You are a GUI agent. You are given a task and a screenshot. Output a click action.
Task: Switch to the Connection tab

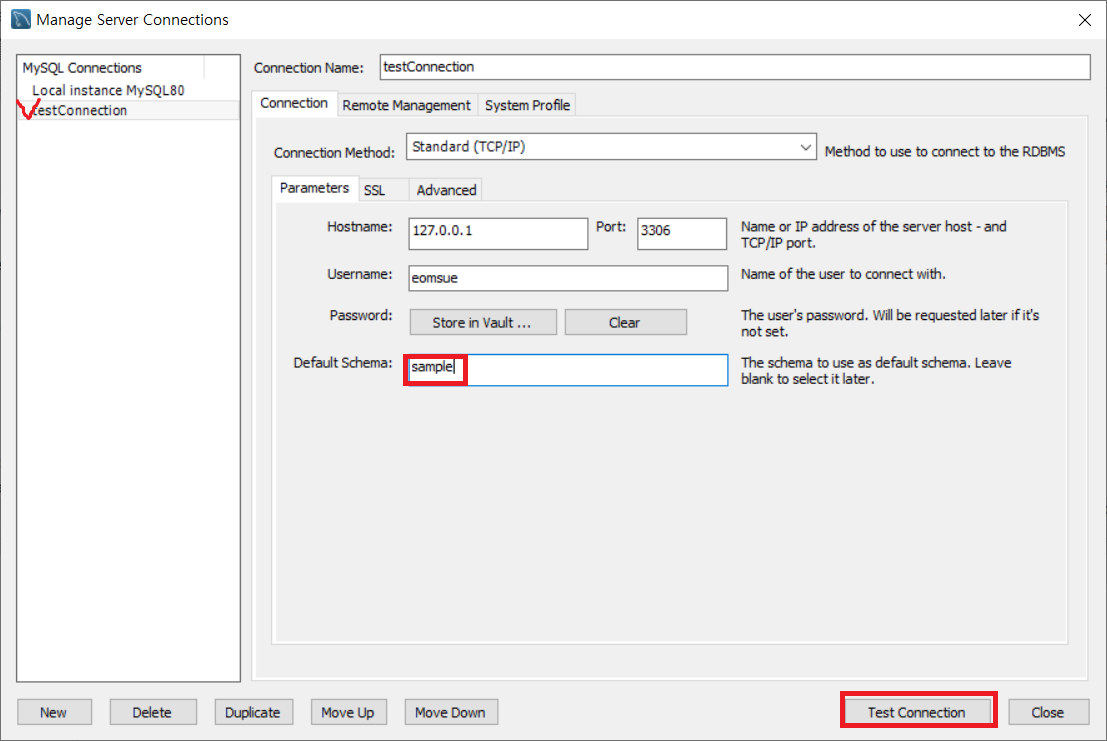[294, 103]
